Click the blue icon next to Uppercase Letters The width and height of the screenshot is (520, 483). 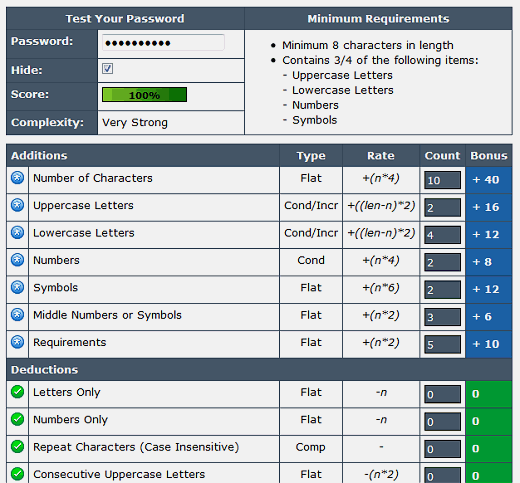coord(17,205)
